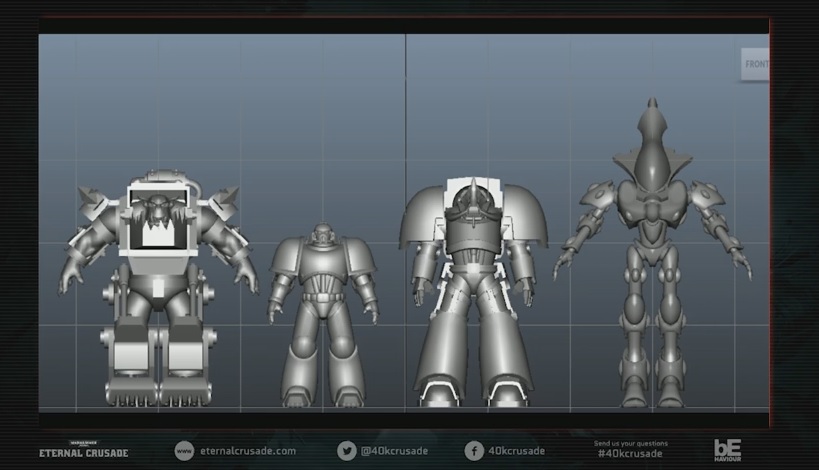
Task: Select the tall Eldar Wraith model
Action: click(x=652, y=253)
